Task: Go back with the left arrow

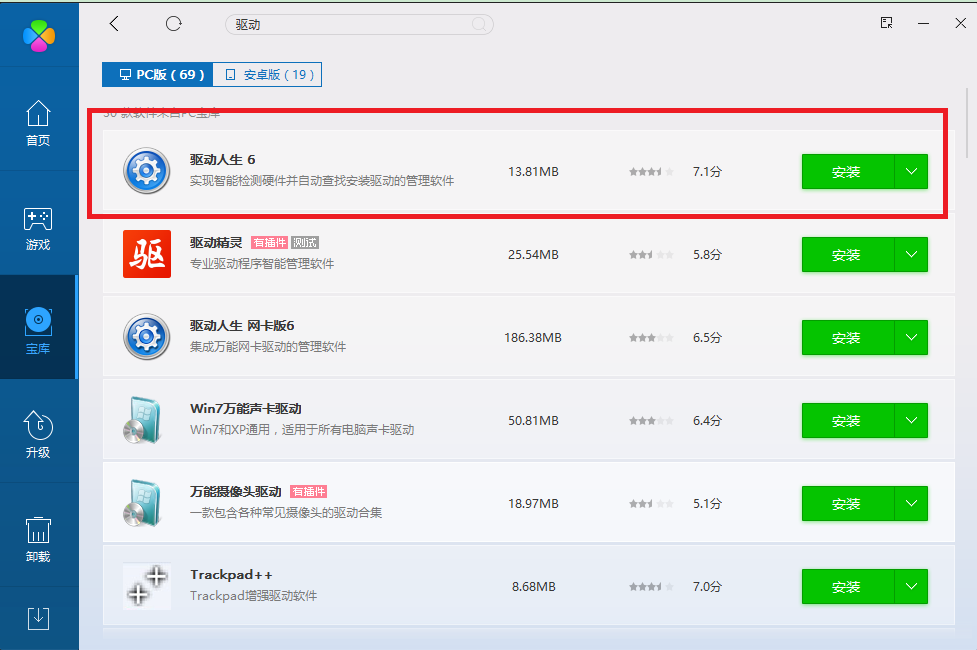Action: [114, 24]
